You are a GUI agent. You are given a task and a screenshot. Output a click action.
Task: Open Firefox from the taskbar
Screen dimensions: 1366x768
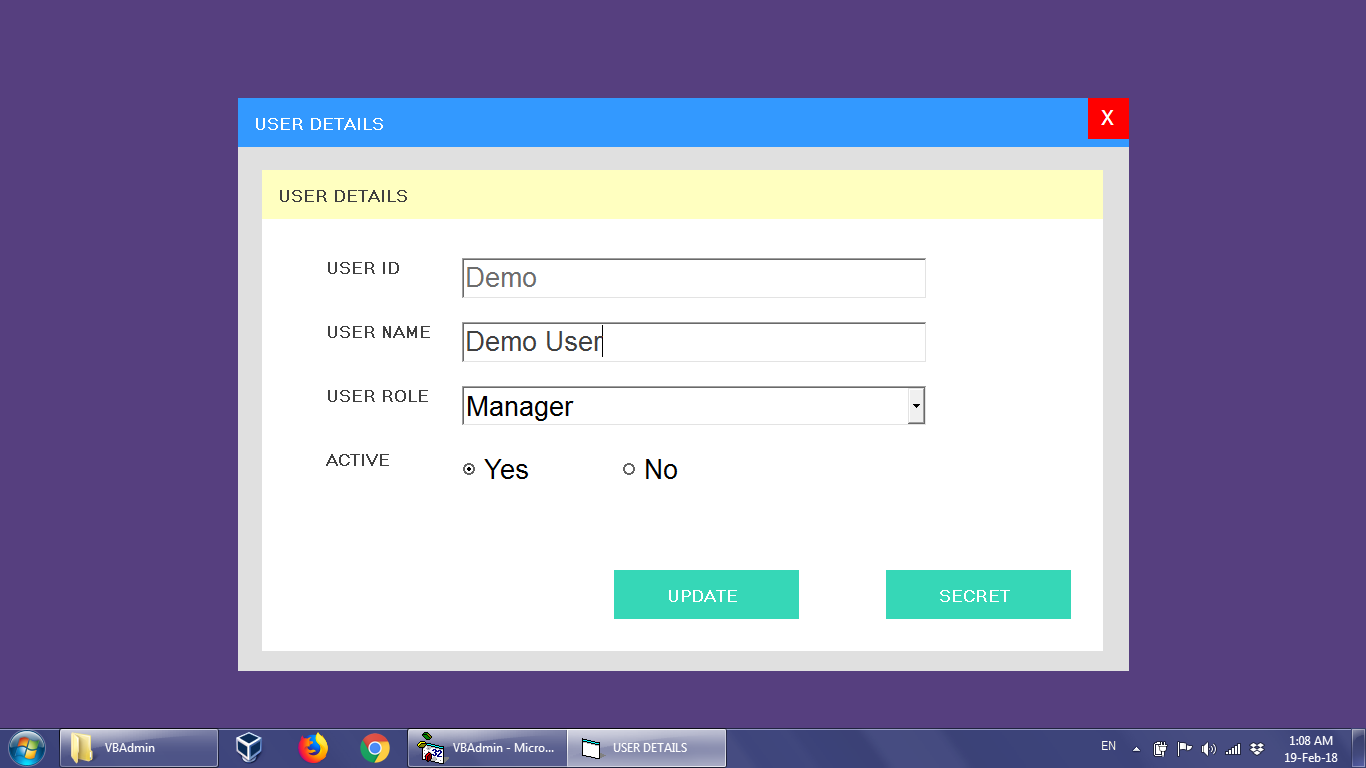coord(313,748)
